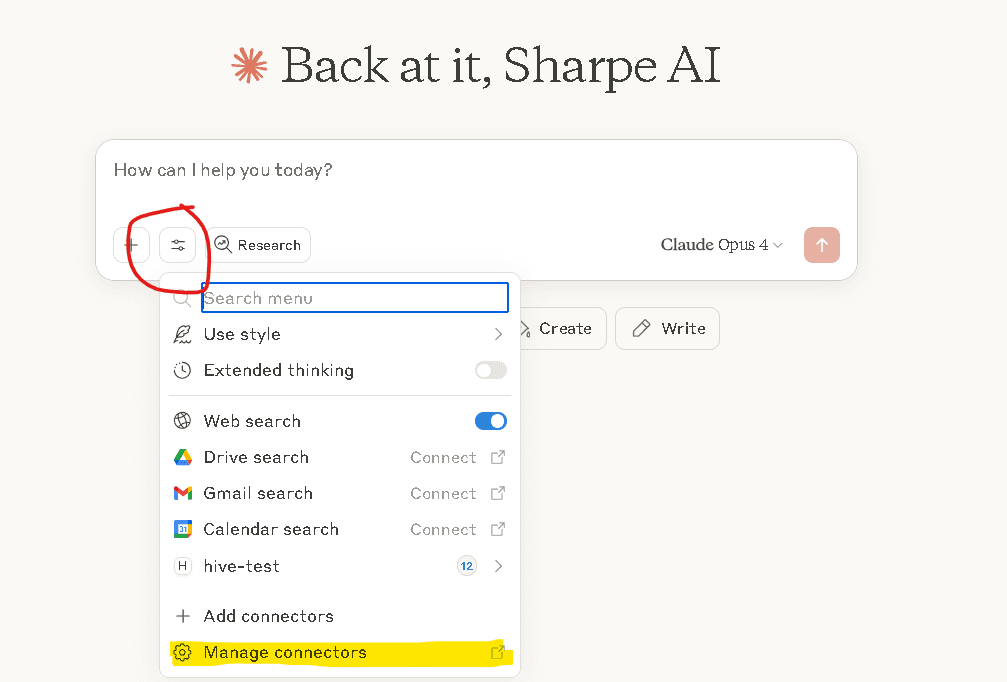Click the Research button
This screenshot has width=1007, height=682.
click(x=258, y=245)
